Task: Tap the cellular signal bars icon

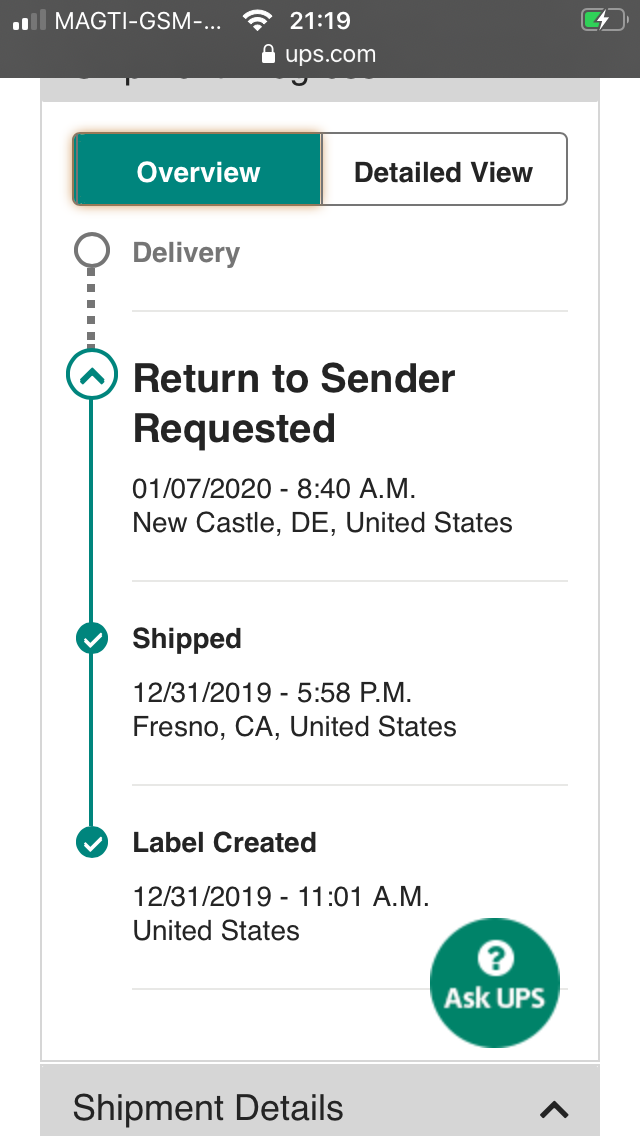Action: point(29,21)
